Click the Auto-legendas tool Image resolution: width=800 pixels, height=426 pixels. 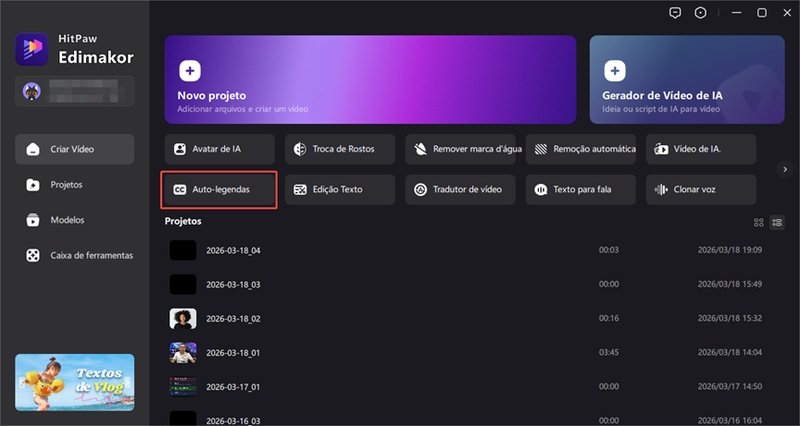tap(219, 189)
